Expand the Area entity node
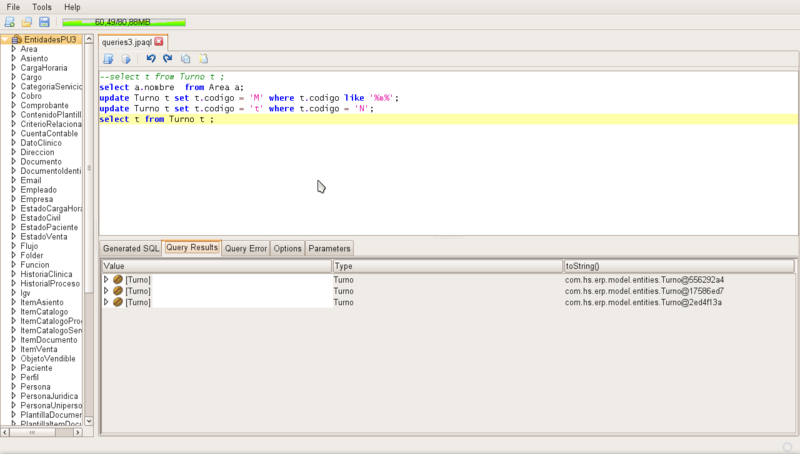Screen dimensions: 800x454 coord(14,49)
